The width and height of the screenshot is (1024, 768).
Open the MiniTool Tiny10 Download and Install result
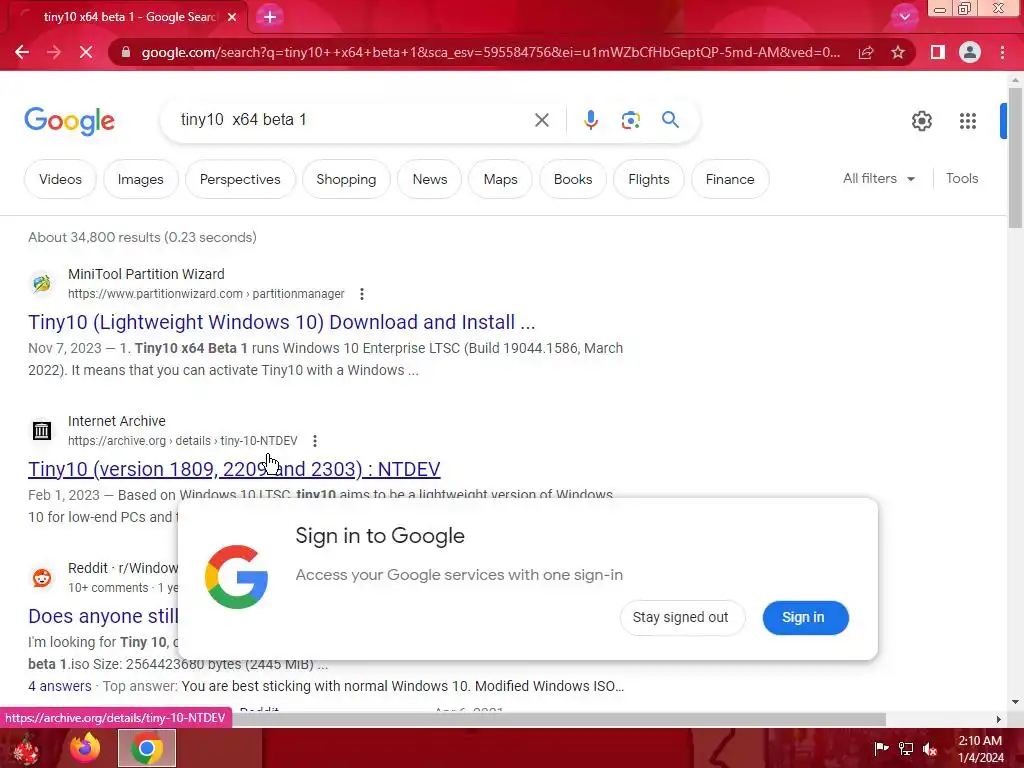(x=281, y=322)
